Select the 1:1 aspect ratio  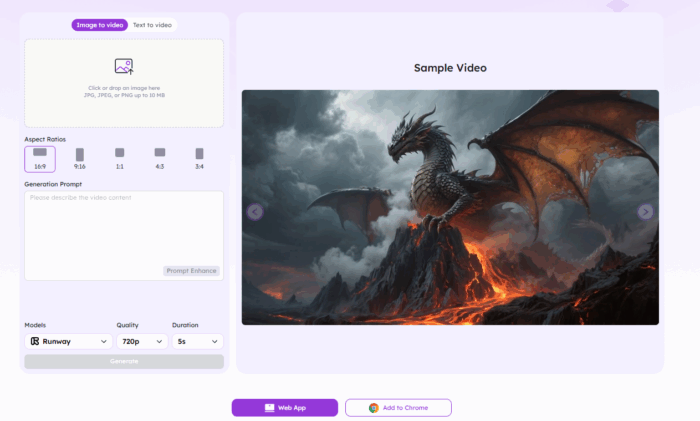[120, 159]
